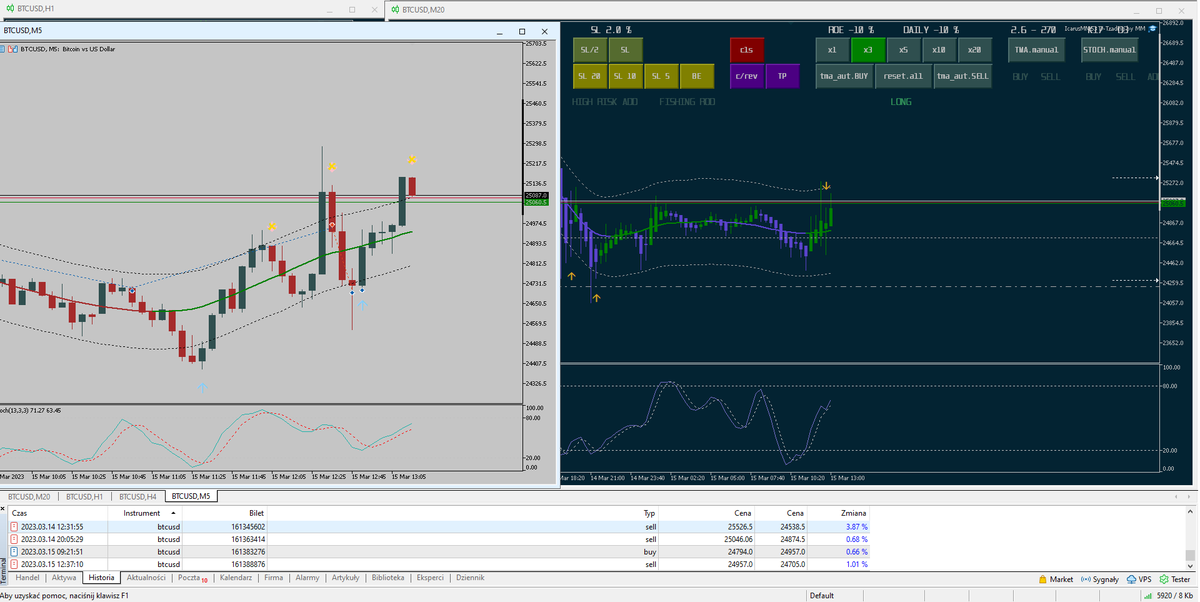Toggle the STOCH.manual mode button
The width and height of the screenshot is (1200, 602).
[x=1110, y=49]
